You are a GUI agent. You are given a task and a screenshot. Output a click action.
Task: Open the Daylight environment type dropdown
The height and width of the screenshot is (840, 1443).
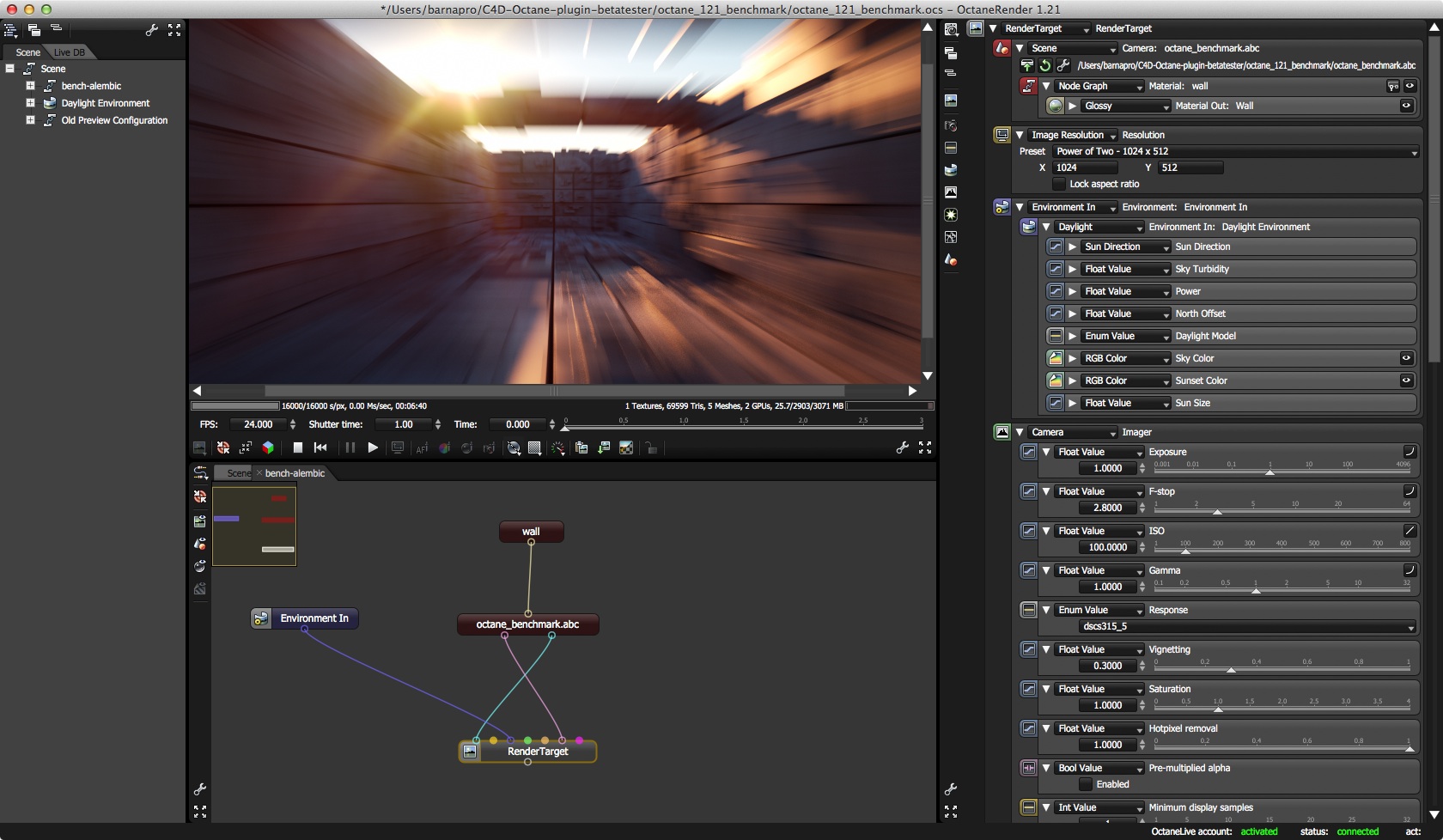[x=1099, y=227]
